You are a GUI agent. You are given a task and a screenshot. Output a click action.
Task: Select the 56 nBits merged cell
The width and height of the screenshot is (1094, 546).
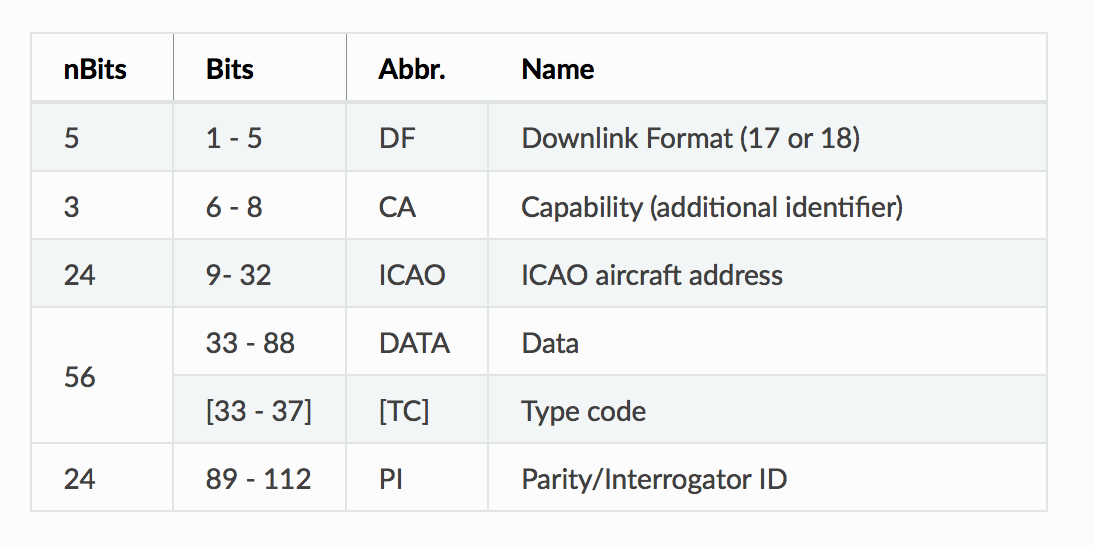80,377
